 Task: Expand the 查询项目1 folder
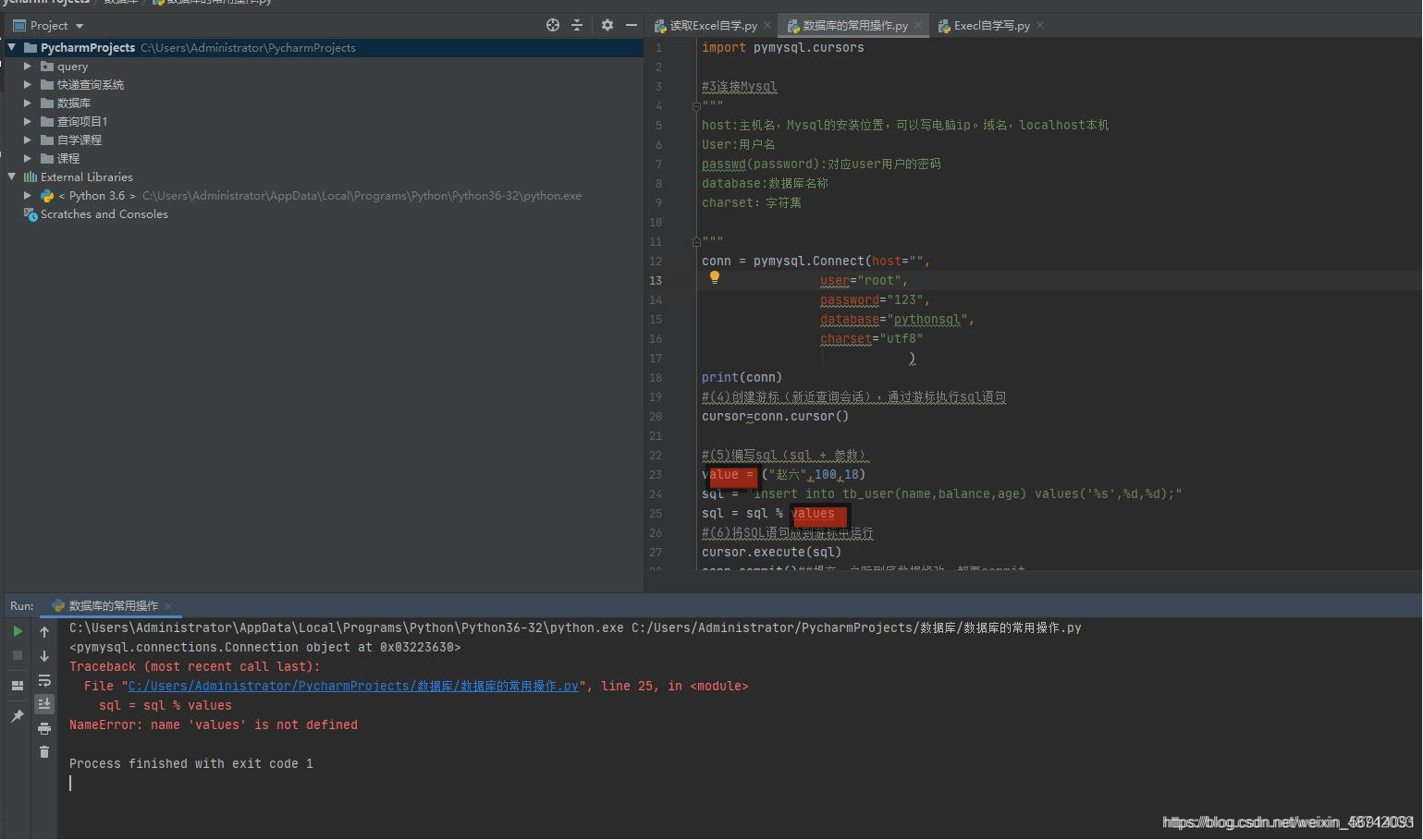[x=28, y=121]
